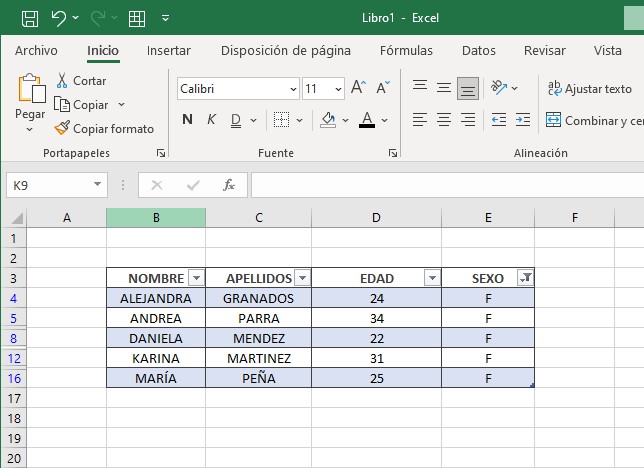Toggle bold with the N button
The image size is (644, 468).
point(187,120)
